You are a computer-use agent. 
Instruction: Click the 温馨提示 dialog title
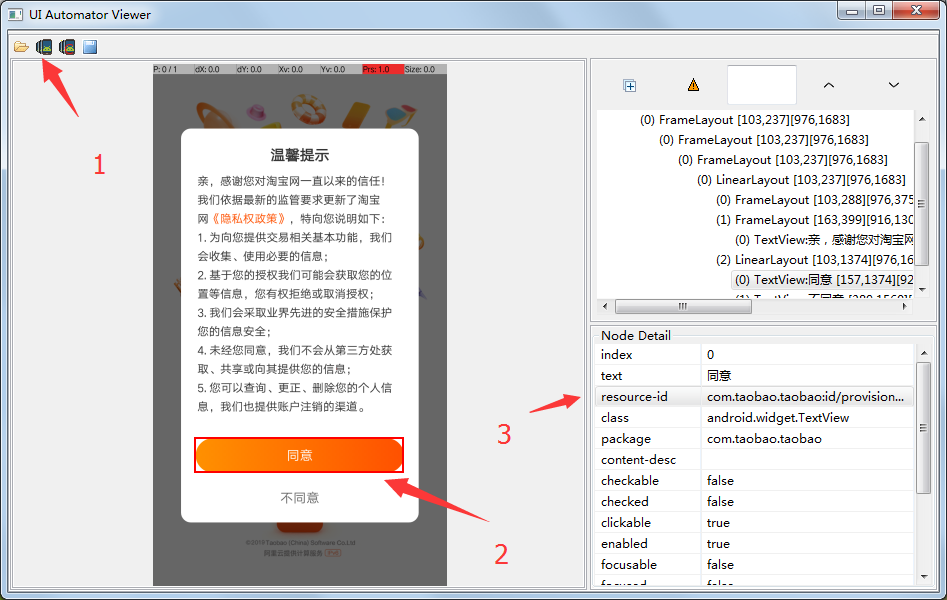coord(300,155)
